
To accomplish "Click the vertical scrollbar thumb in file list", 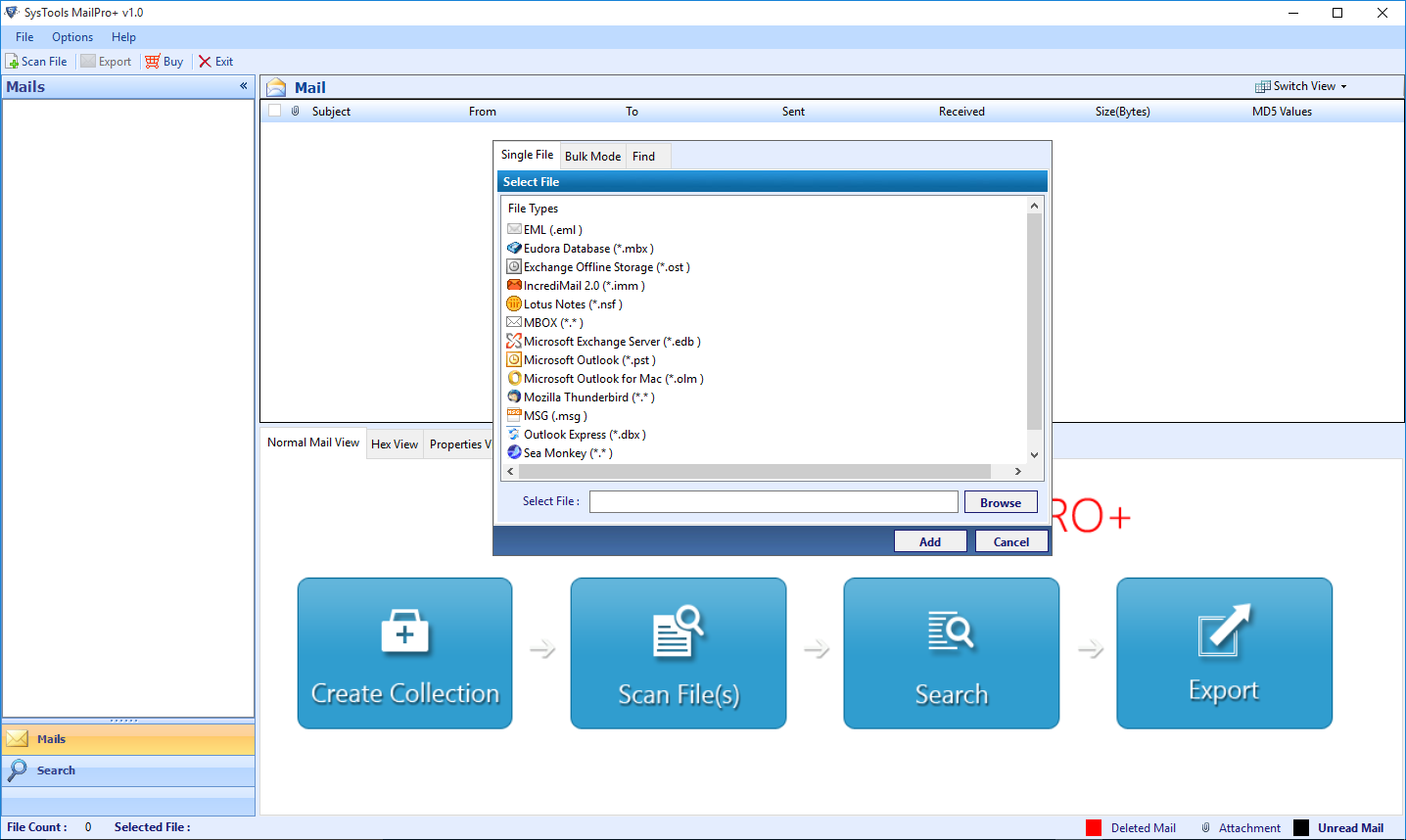I will click(1034, 321).
